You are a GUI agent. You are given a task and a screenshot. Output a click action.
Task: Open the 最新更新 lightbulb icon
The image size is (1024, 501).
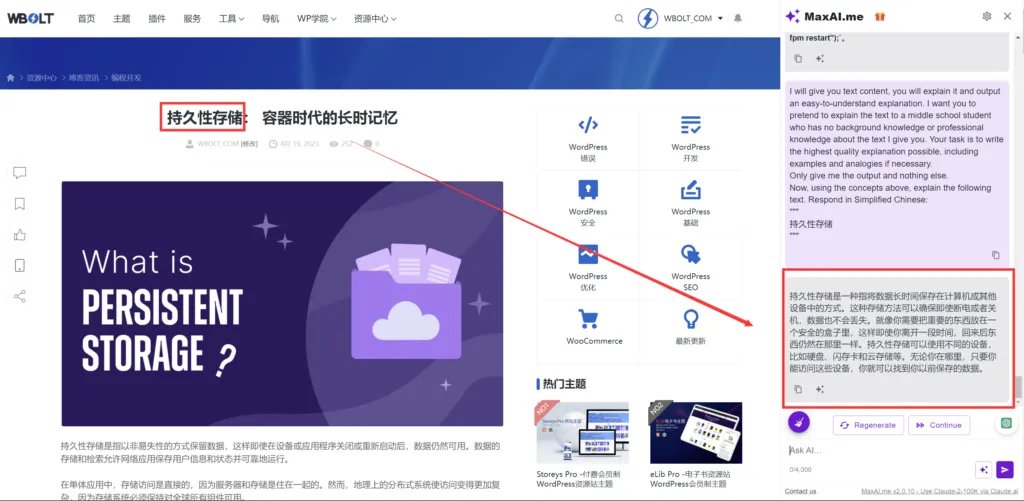click(x=690, y=319)
